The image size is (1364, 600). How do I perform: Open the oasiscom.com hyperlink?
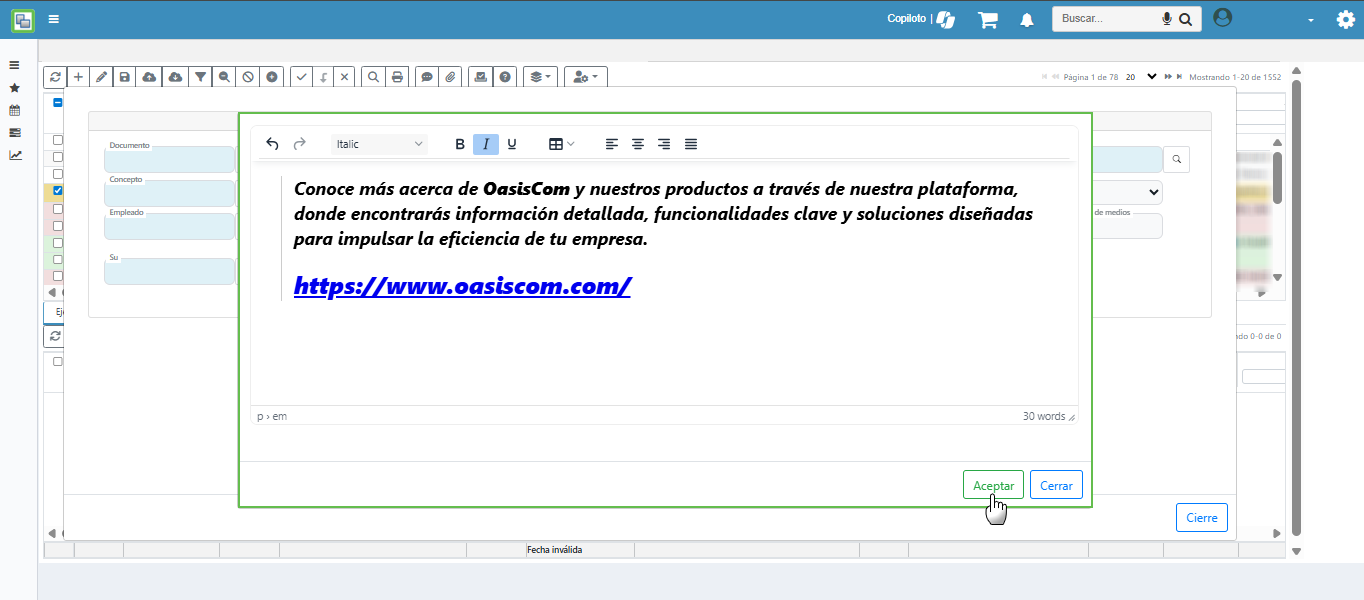pos(462,286)
